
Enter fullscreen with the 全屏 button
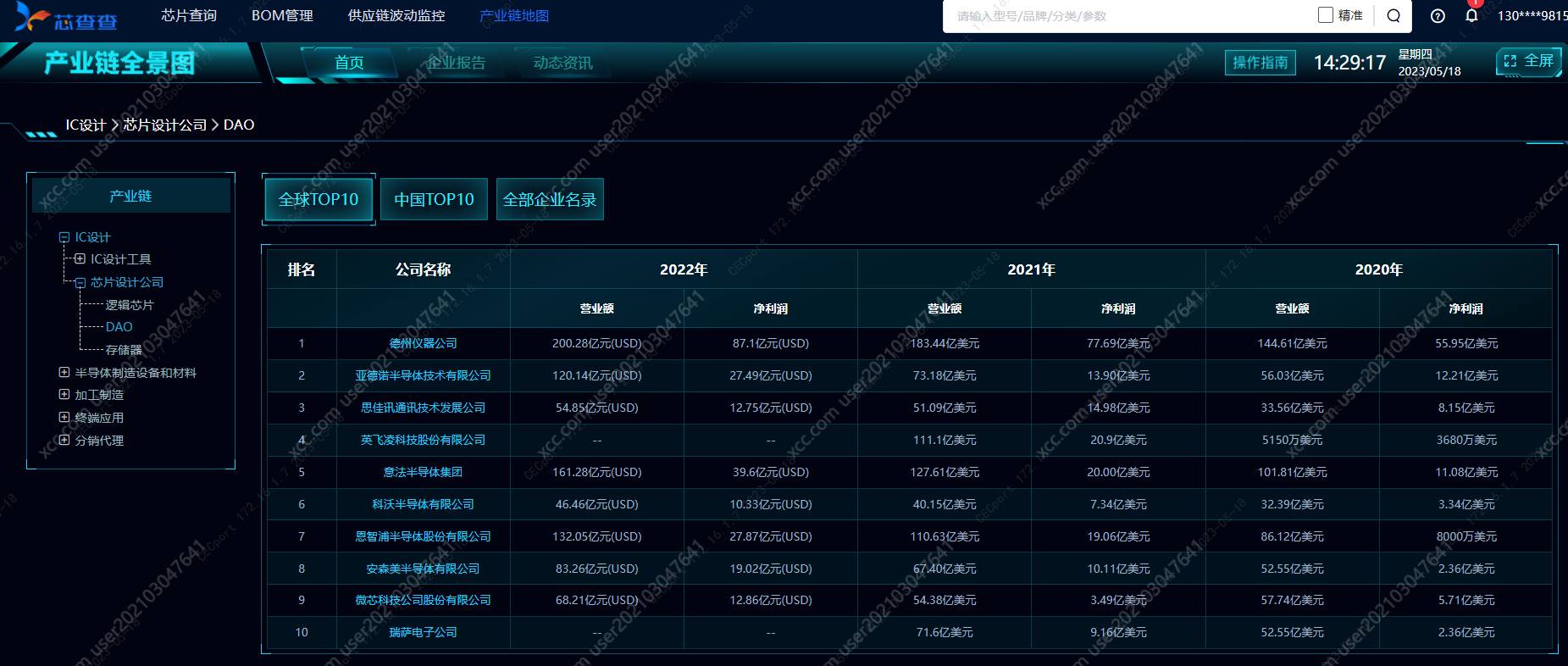click(1529, 61)
